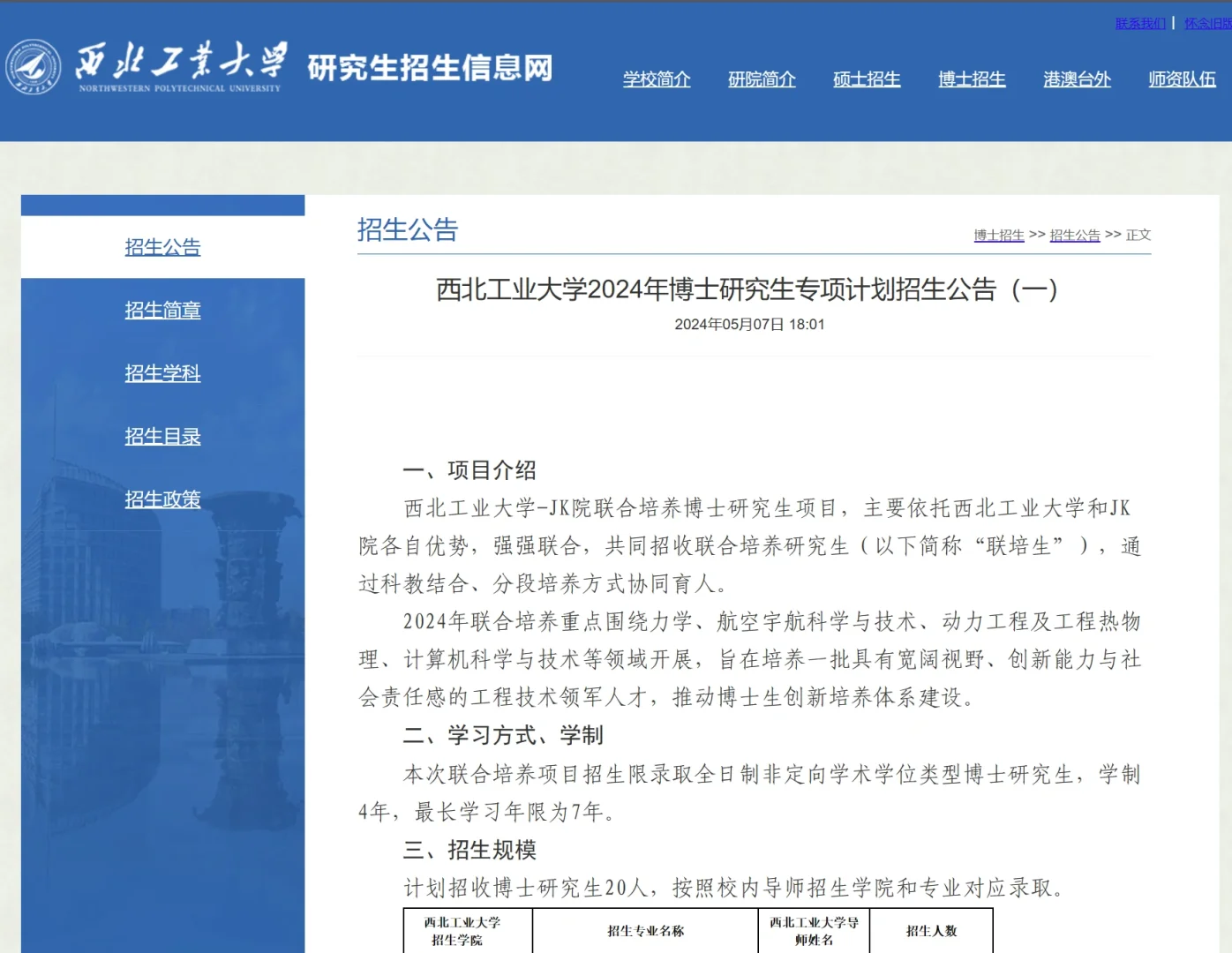Image resolution: width=1232 pixels, height=953 pixels.
Task: Click the 西北工业大学导师姓名 table header
Action: pos(814,931)
